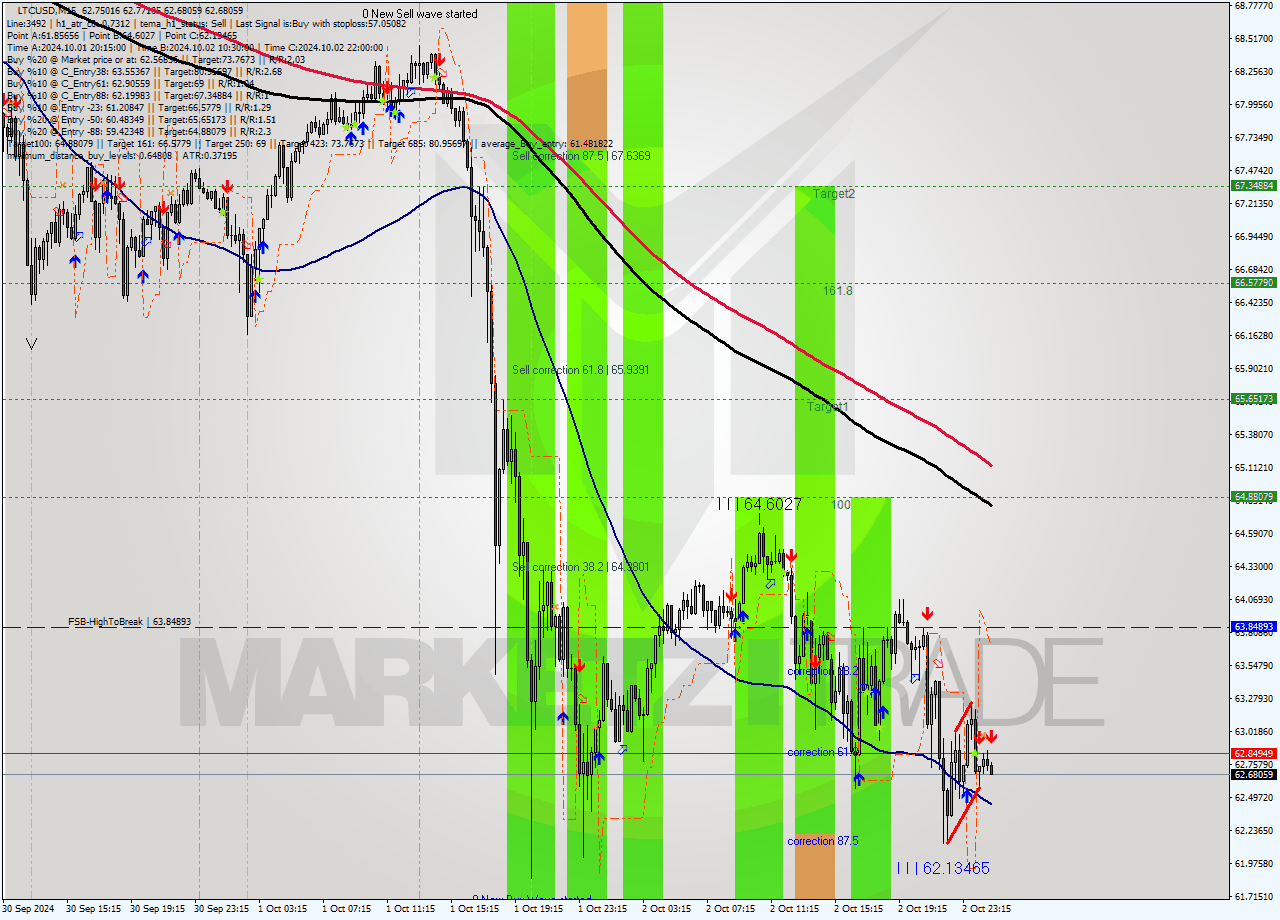The image size is (1280, 920).
Task: Click the red 62.84949 price tag
Action: (1254, 753)
